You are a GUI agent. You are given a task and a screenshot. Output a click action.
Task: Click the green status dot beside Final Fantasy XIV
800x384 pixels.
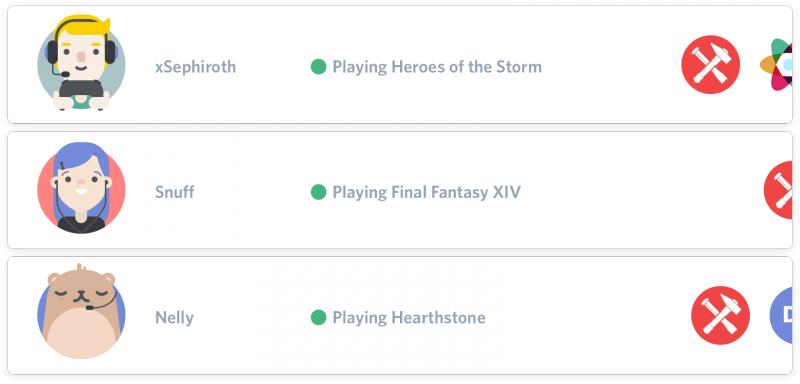pyautogui.click(x=318, y=192)
